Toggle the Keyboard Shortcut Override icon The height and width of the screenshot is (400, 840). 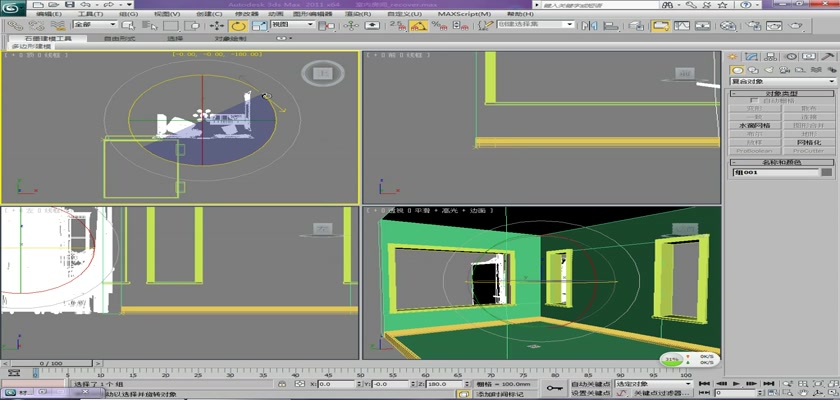372,25
